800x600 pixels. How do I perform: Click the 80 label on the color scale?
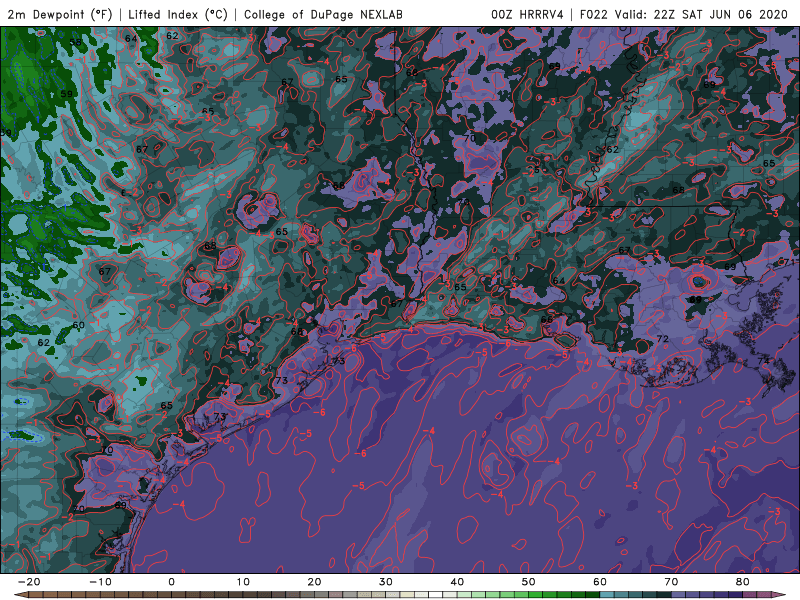(743, 582)
